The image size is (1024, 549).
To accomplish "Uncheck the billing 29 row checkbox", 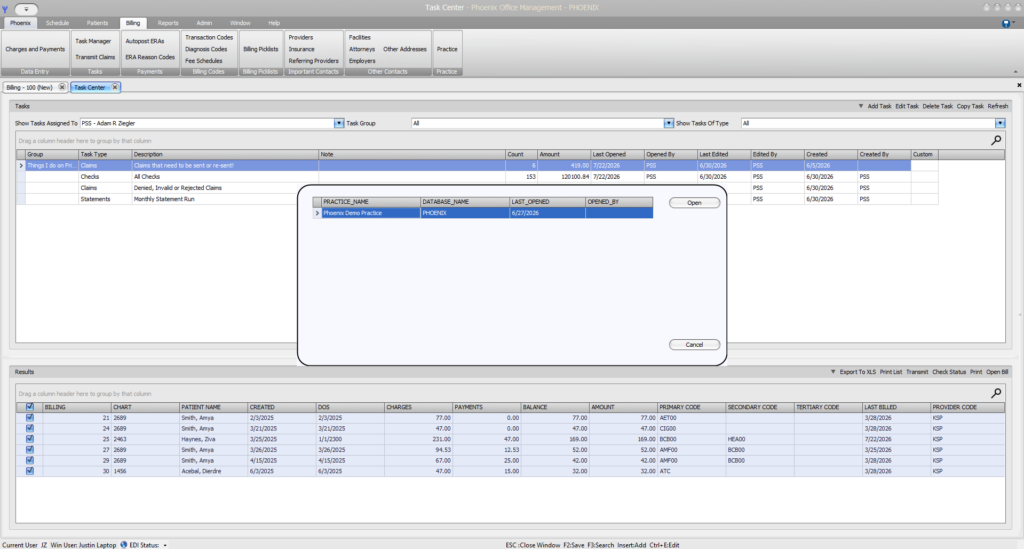I will (29, 460).
